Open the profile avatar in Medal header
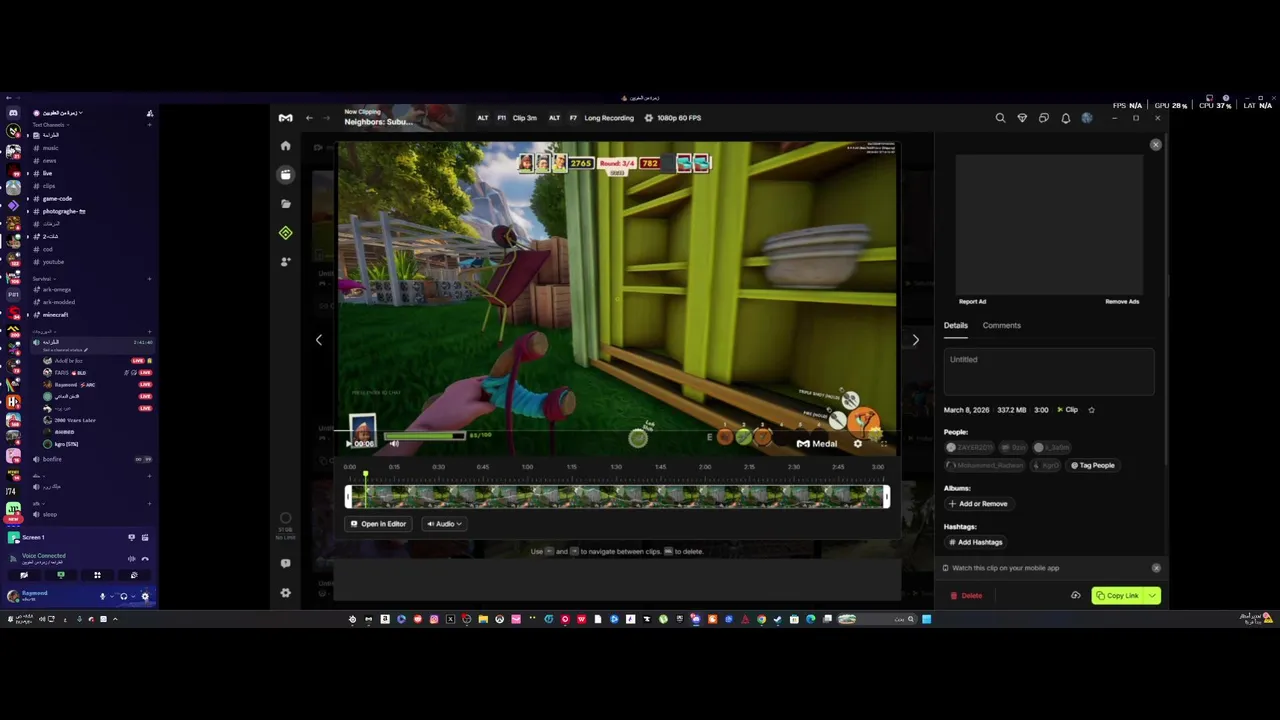 click(1087, 118)
